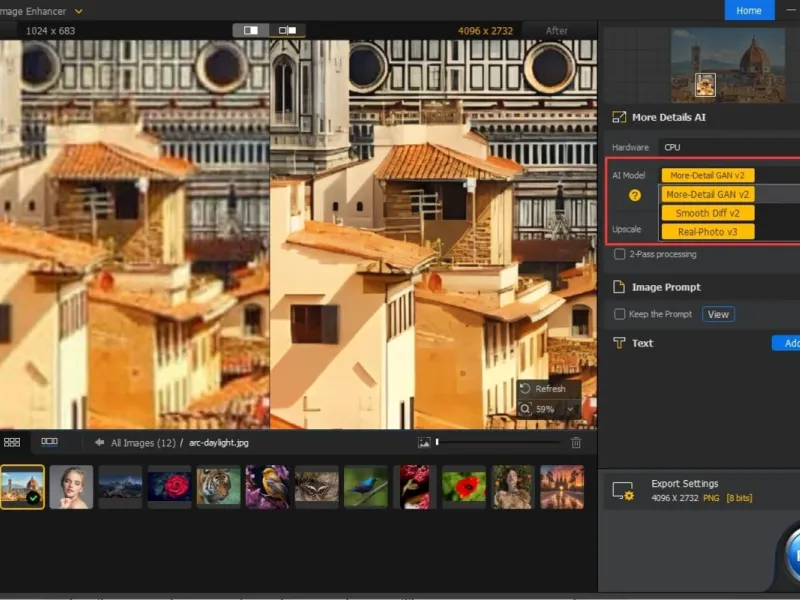Click the Text tool icon

619,343
